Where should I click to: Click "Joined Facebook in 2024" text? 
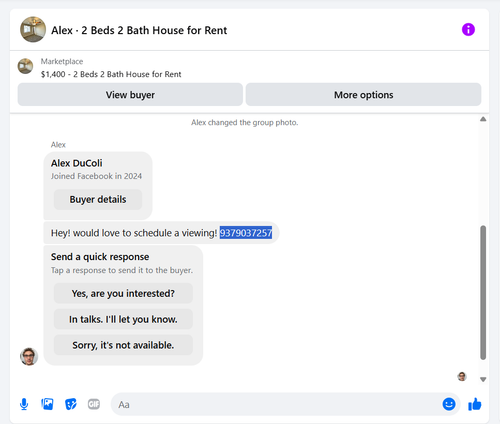96,176
